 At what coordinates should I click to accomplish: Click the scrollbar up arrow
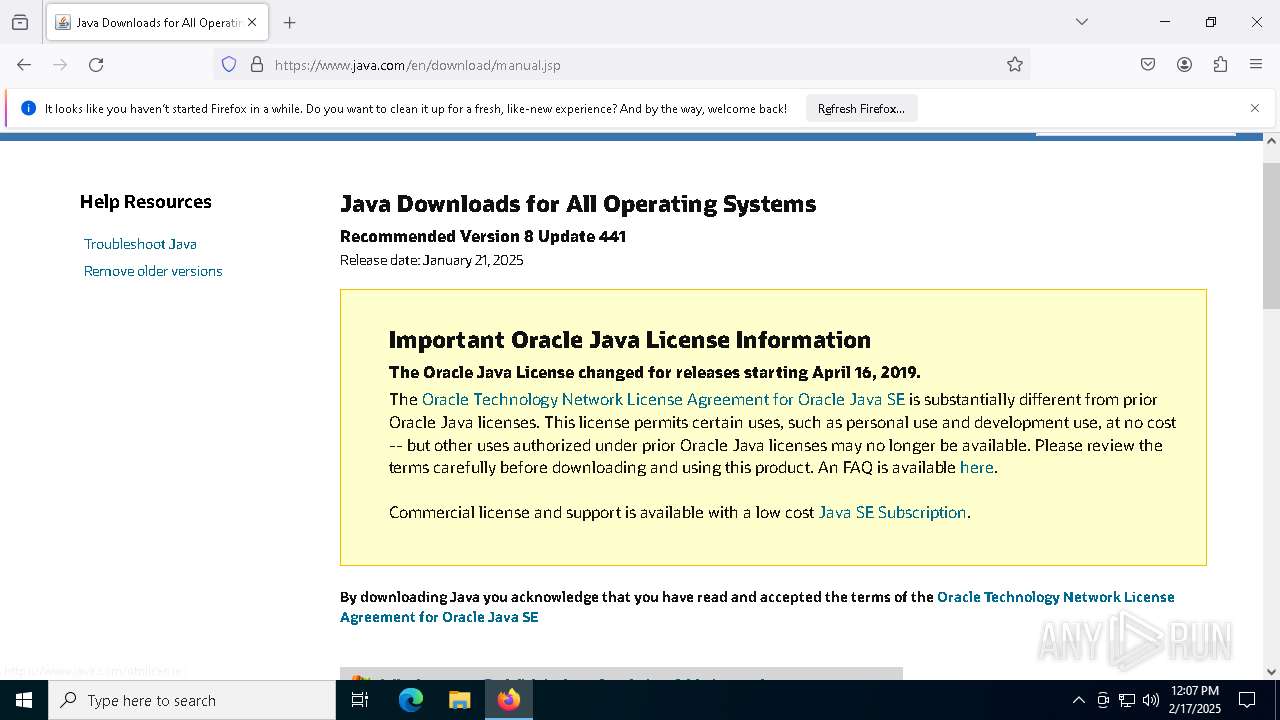[1271, 141]
